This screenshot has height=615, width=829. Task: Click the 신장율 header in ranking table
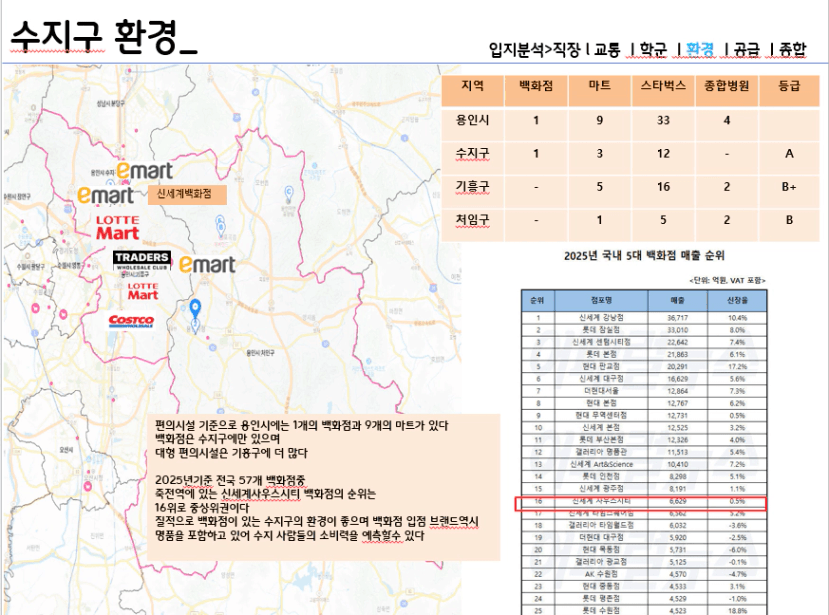[x=737, y=300]
